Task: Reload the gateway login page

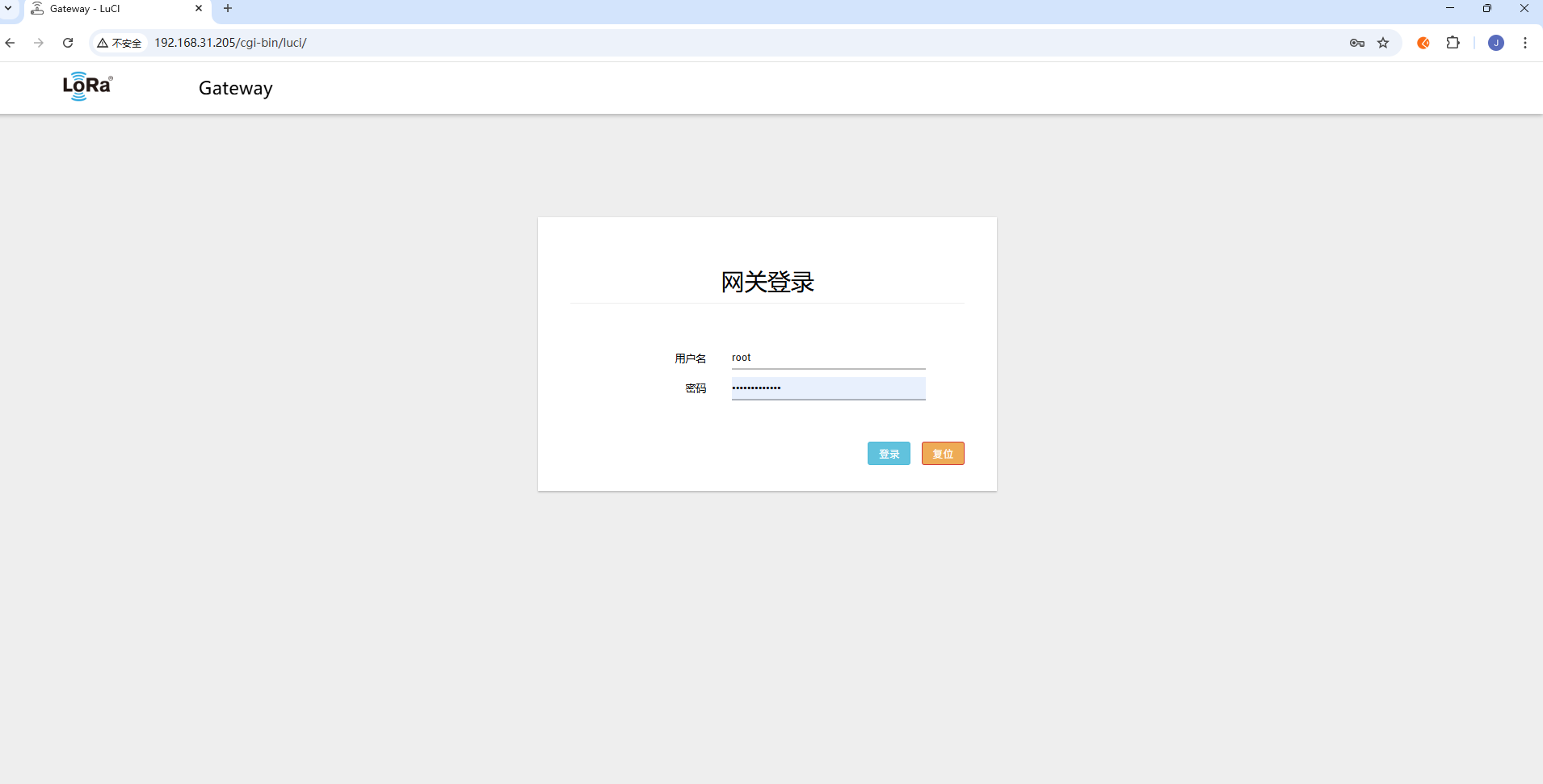Action: [x=68, y=43]
